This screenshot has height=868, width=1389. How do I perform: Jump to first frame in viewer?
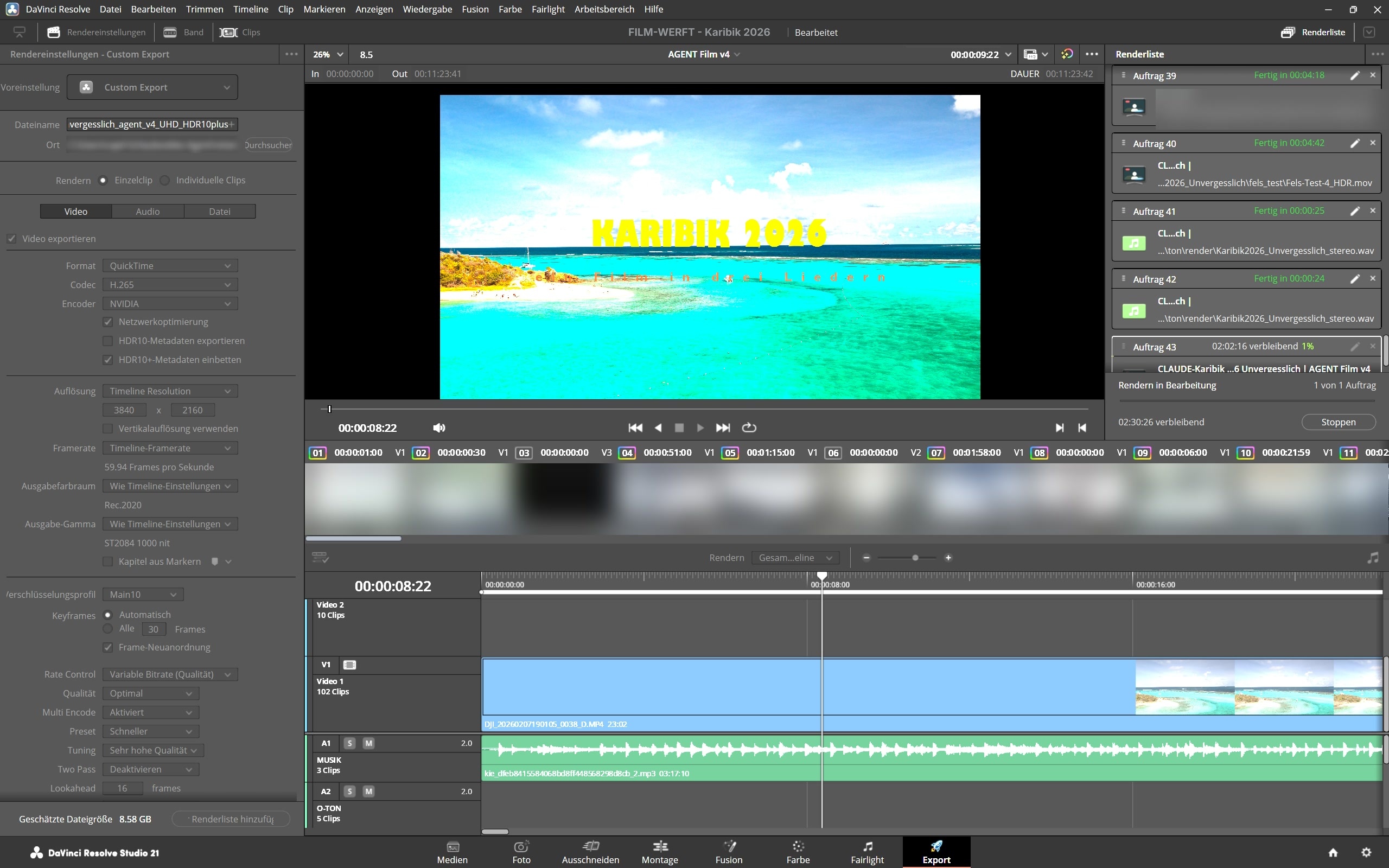point(635,427)
